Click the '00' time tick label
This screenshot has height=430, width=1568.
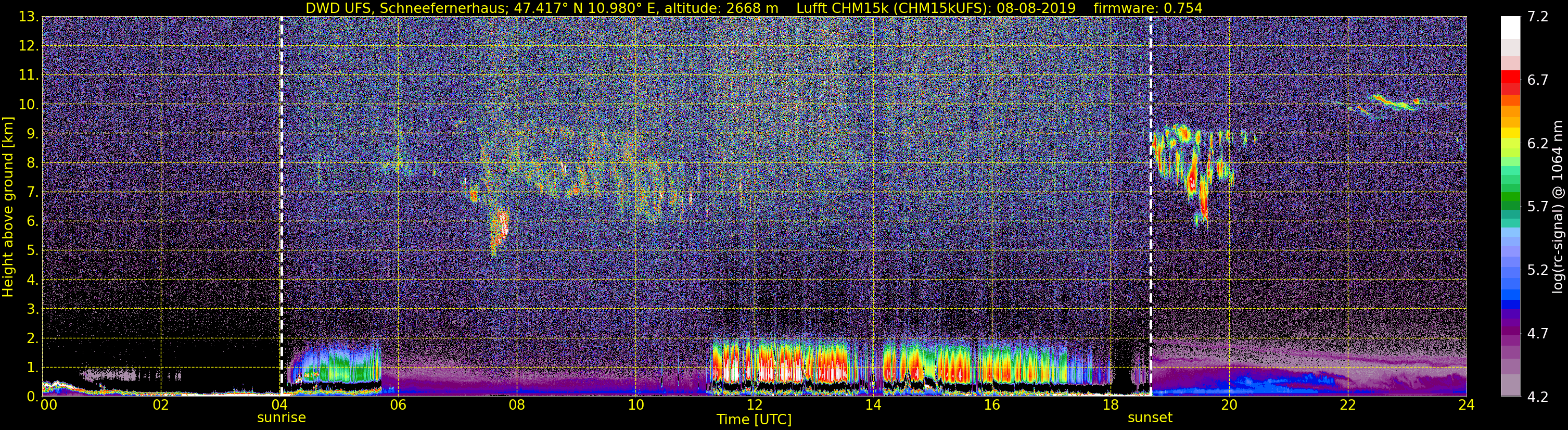click(x=48, y=405)
